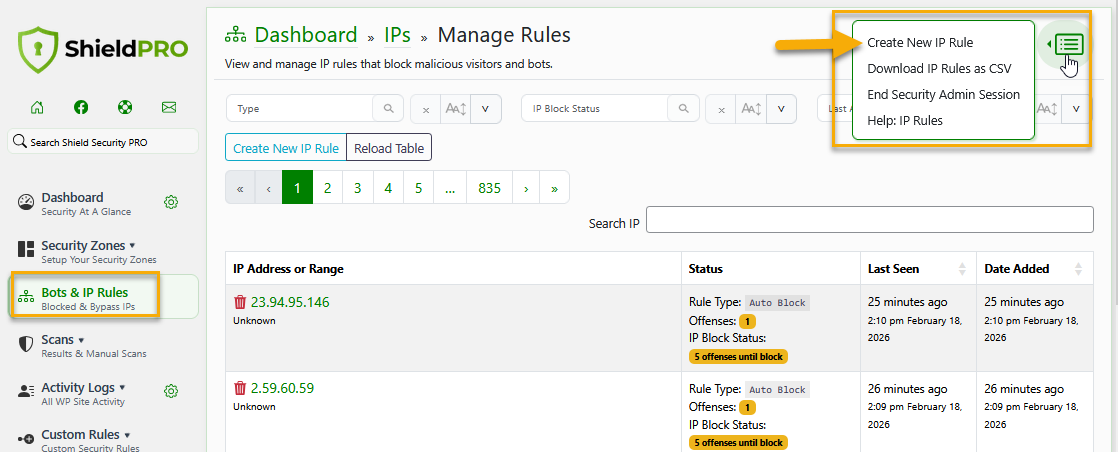Clear the IP Block Status filter with the x
The height and width of the screenshot is (452, 1118).
[721, 109]
